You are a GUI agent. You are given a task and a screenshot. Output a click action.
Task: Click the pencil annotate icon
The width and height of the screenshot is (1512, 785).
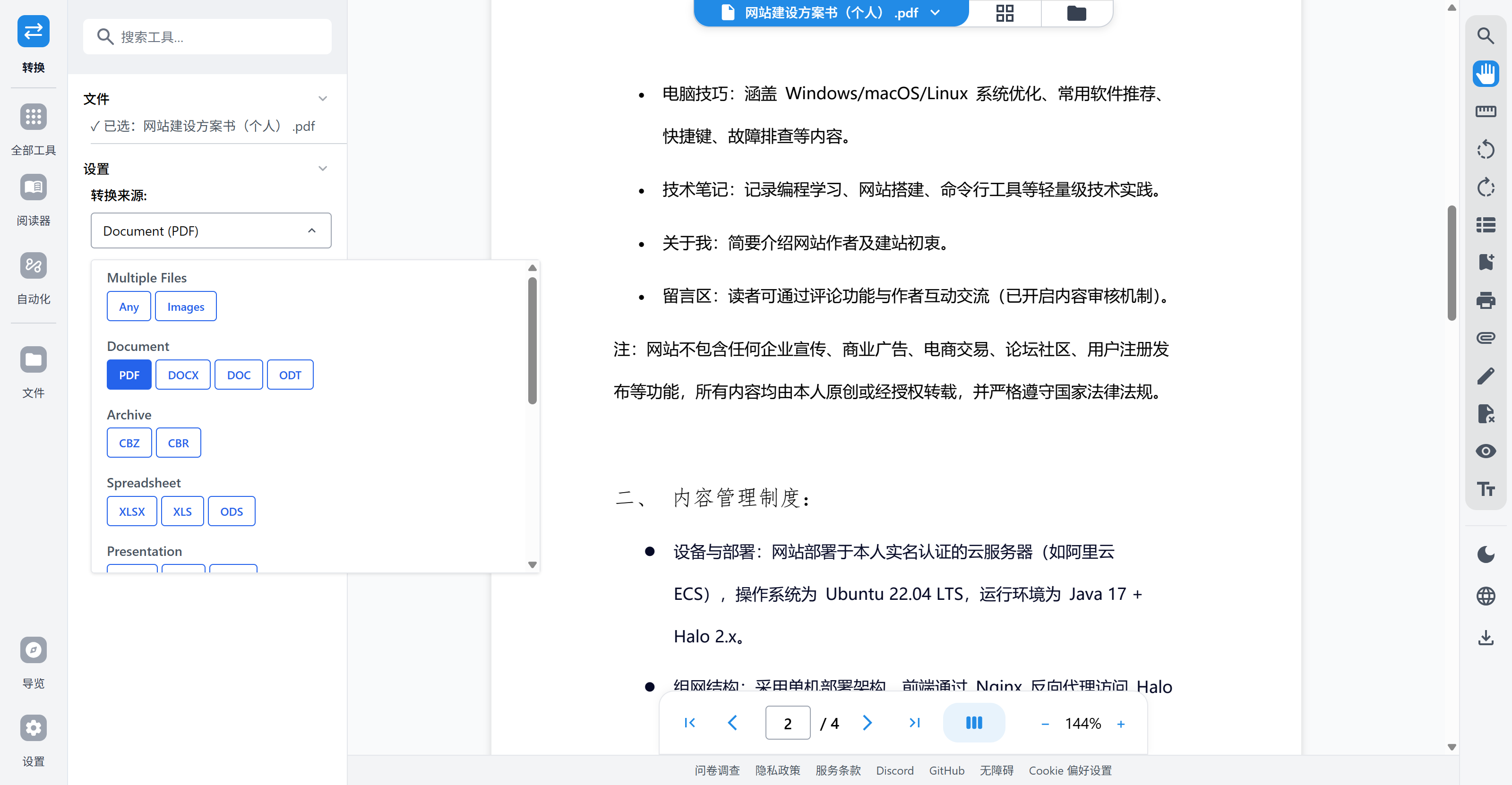pos(1485,376)
